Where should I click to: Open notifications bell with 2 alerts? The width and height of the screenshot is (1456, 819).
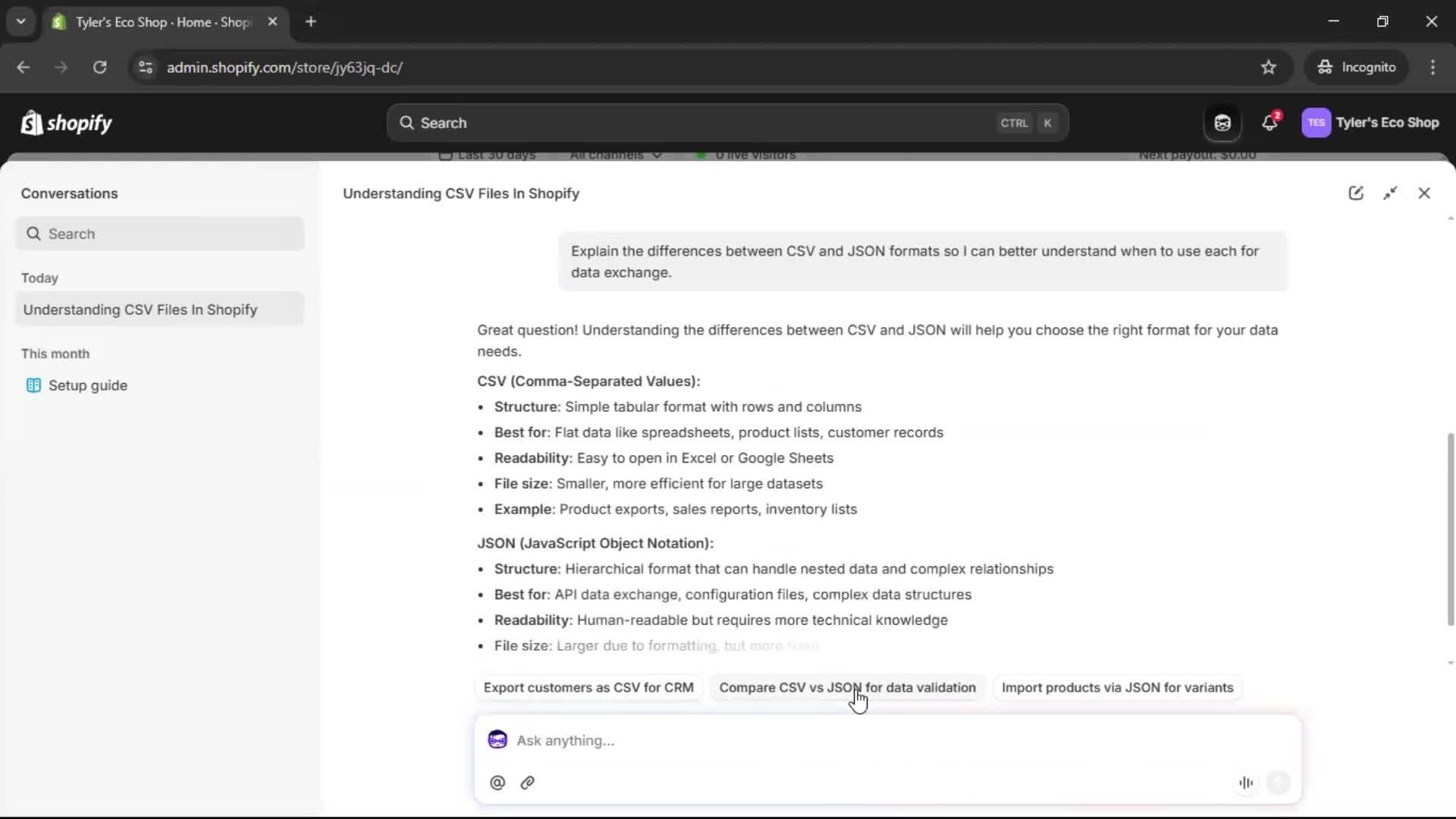pos(1269,122)
